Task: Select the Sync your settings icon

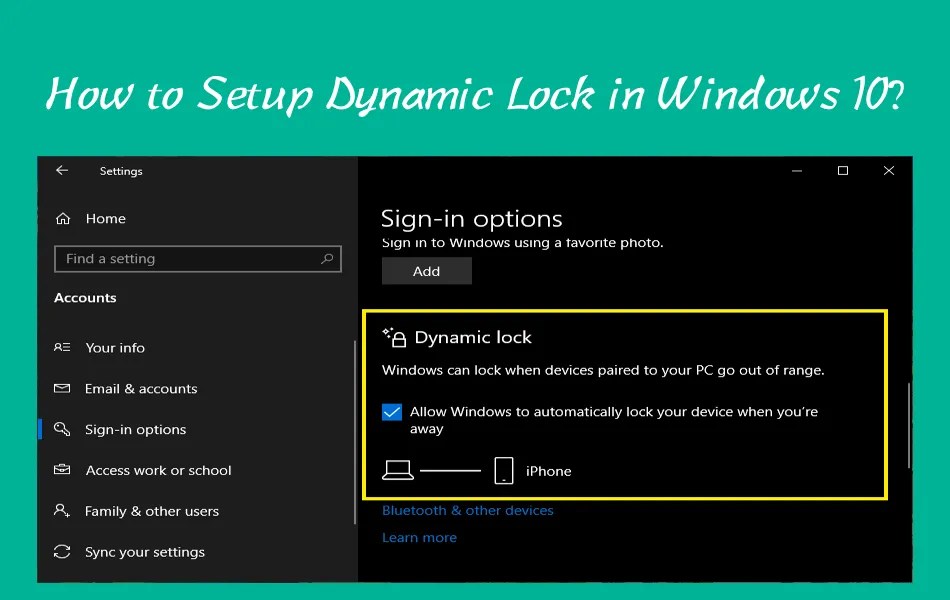Action: click(x=61, y=552)
